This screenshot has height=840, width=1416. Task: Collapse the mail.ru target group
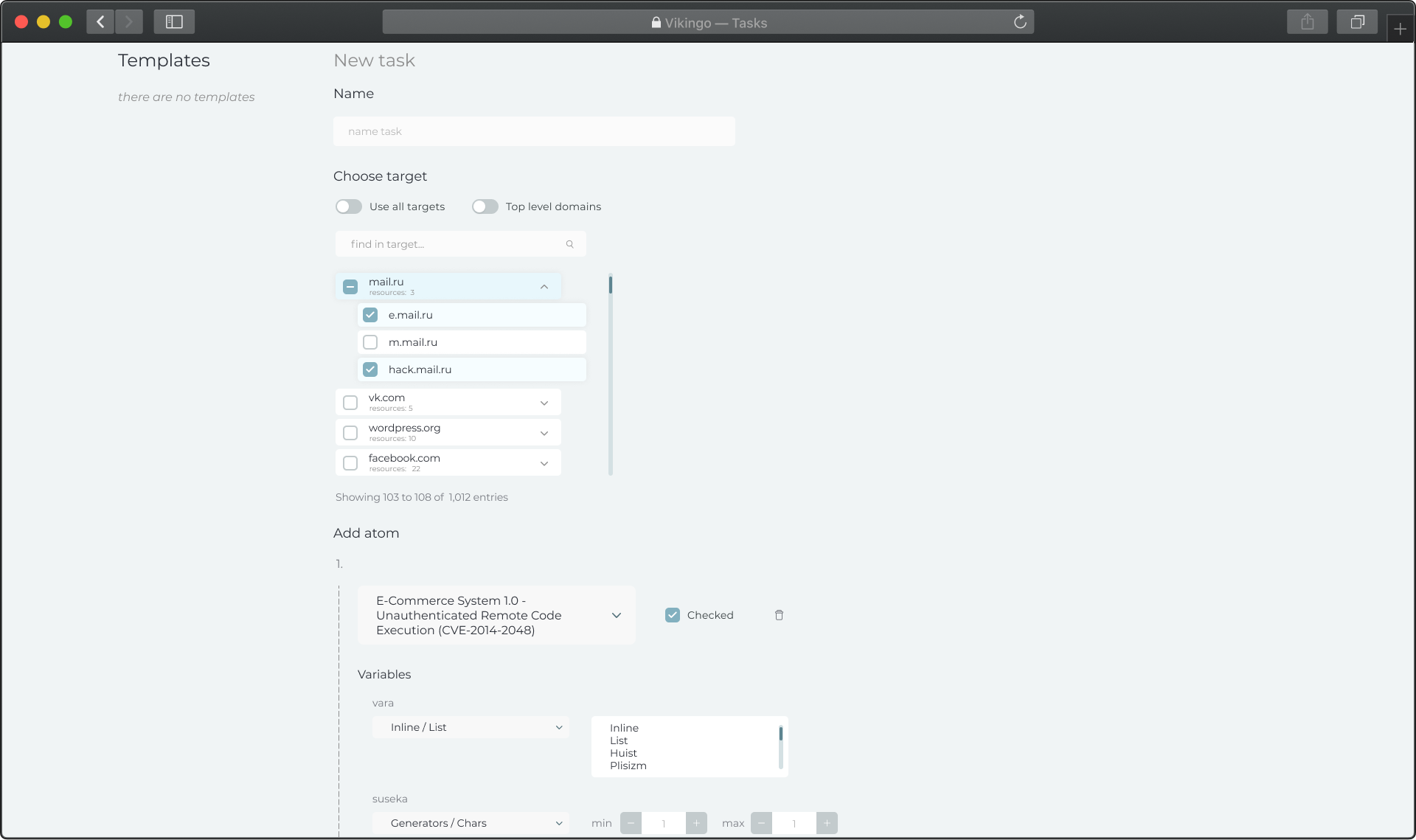click(544, 287)
